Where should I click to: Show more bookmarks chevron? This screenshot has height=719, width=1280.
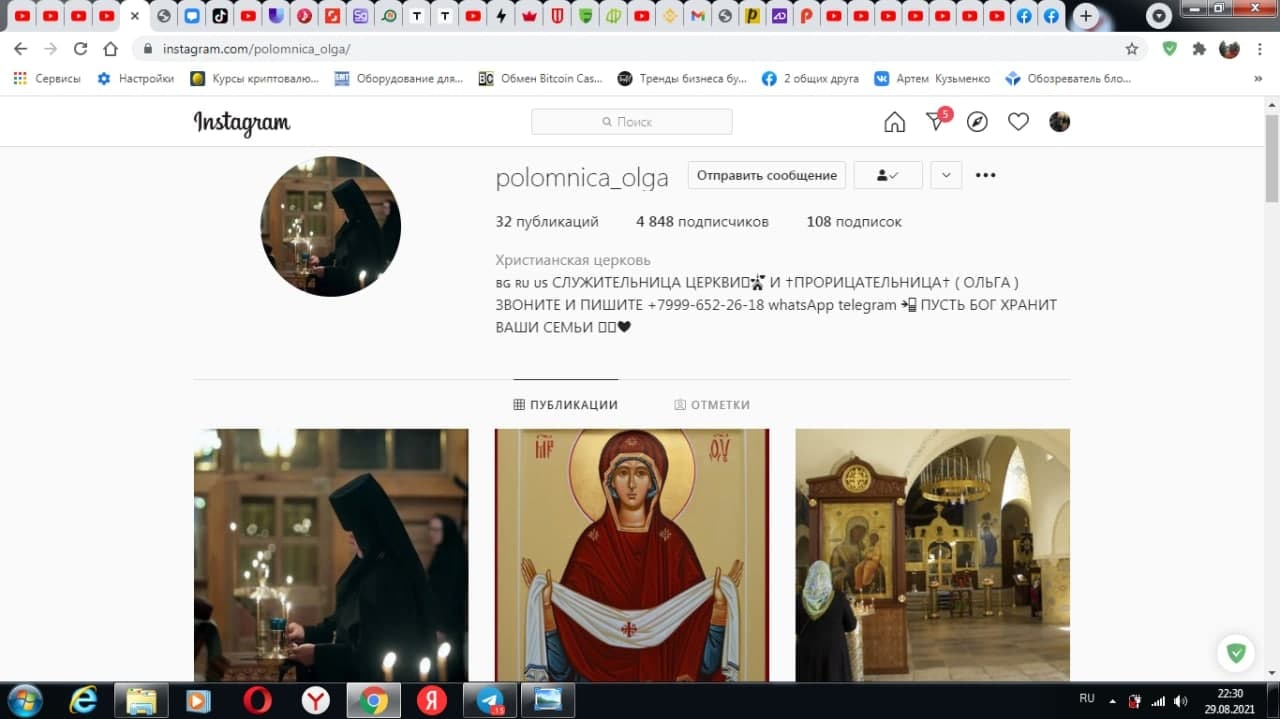pos(1258,78)
